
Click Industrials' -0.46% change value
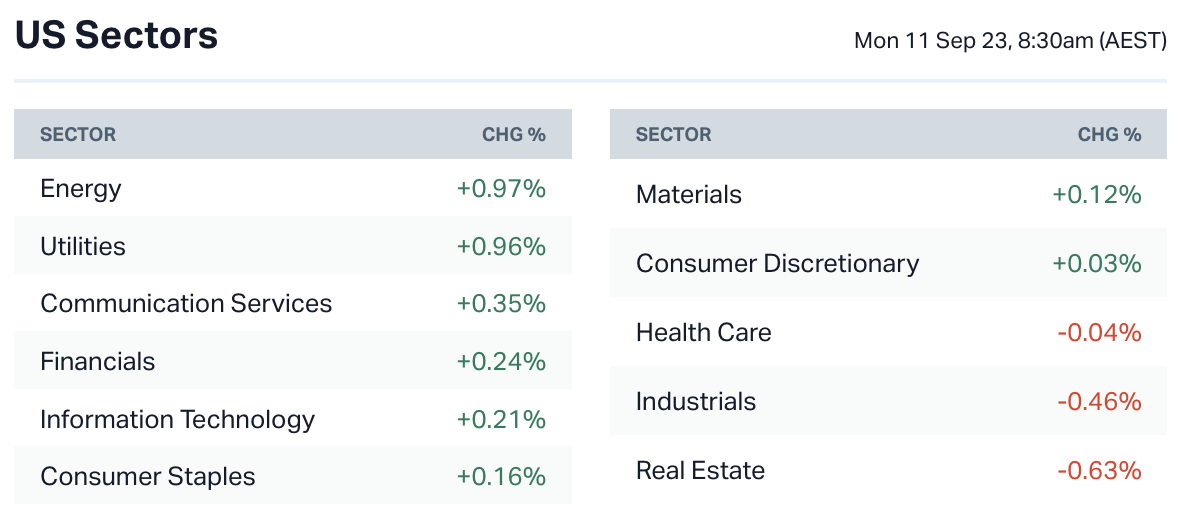pos(1099,401)
